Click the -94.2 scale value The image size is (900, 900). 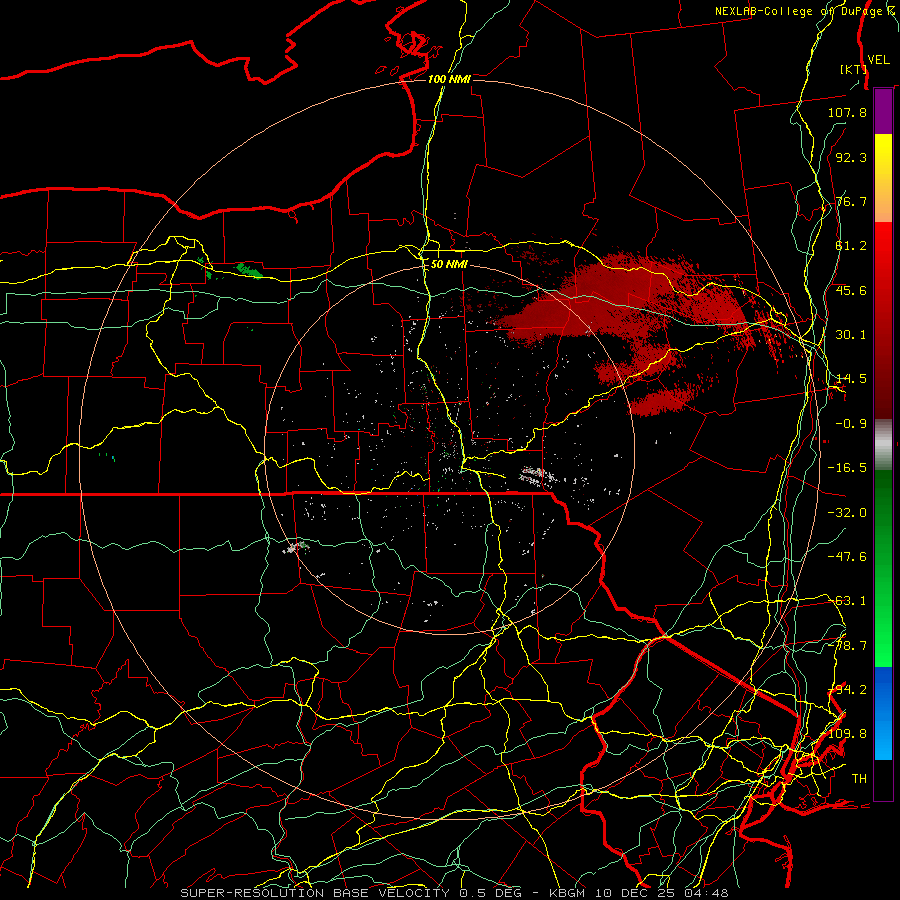(x=847, y=690)
